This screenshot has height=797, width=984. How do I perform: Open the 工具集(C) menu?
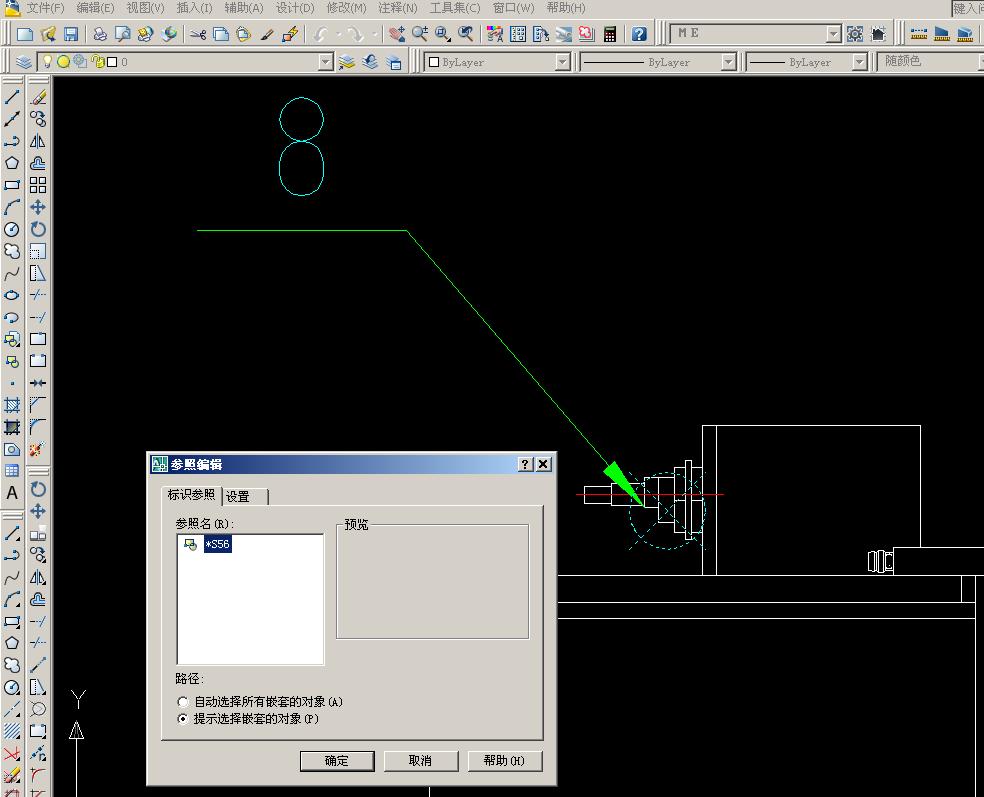(x=454, y=8)
